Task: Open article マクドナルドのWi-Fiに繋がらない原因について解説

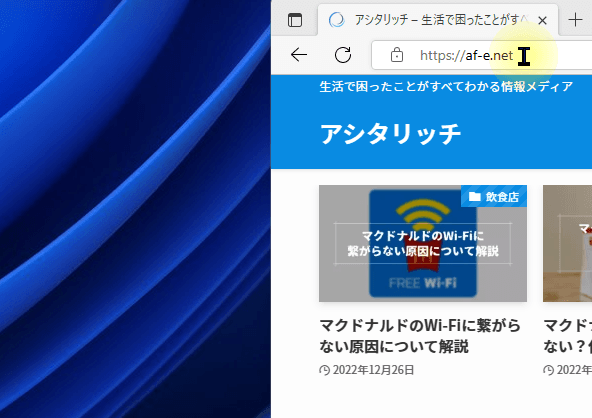Action: 420,336
